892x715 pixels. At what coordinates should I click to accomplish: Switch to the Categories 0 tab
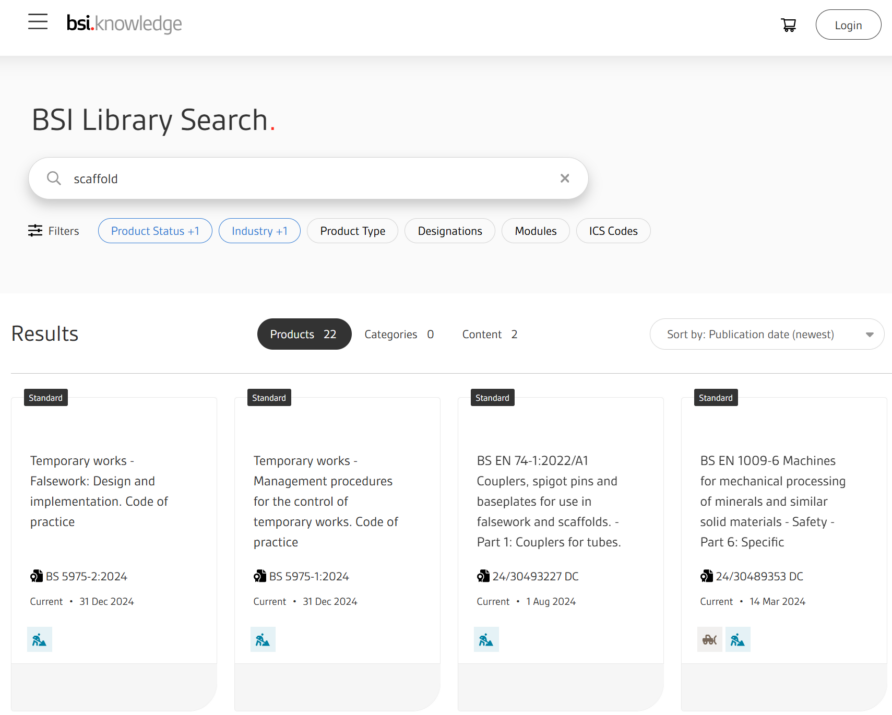tap(399, 334)
